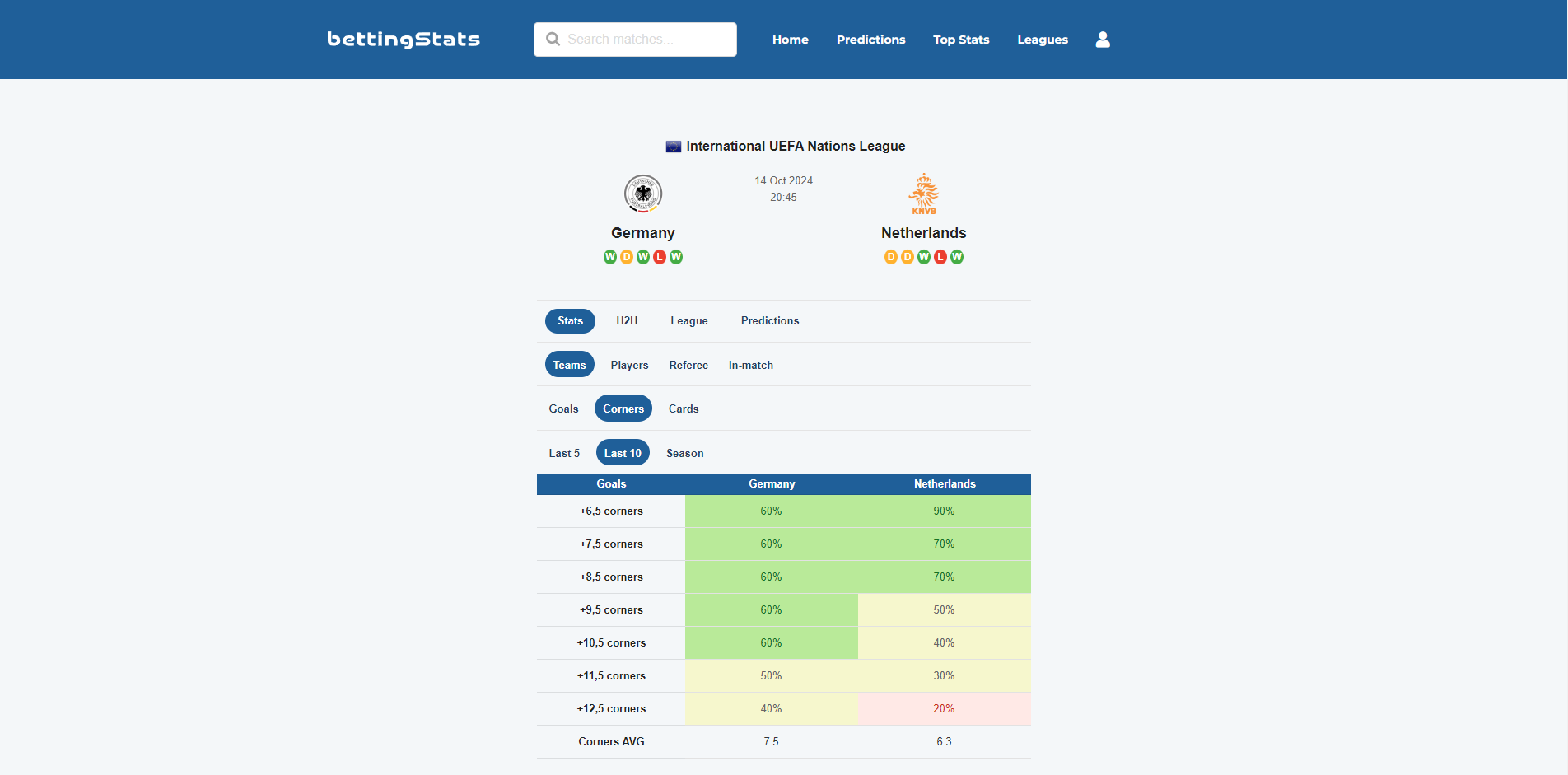Open Predictions in the top navbar
This screenshot has width=1568, height=775.
pyautogui.click(x=871, y=40)
